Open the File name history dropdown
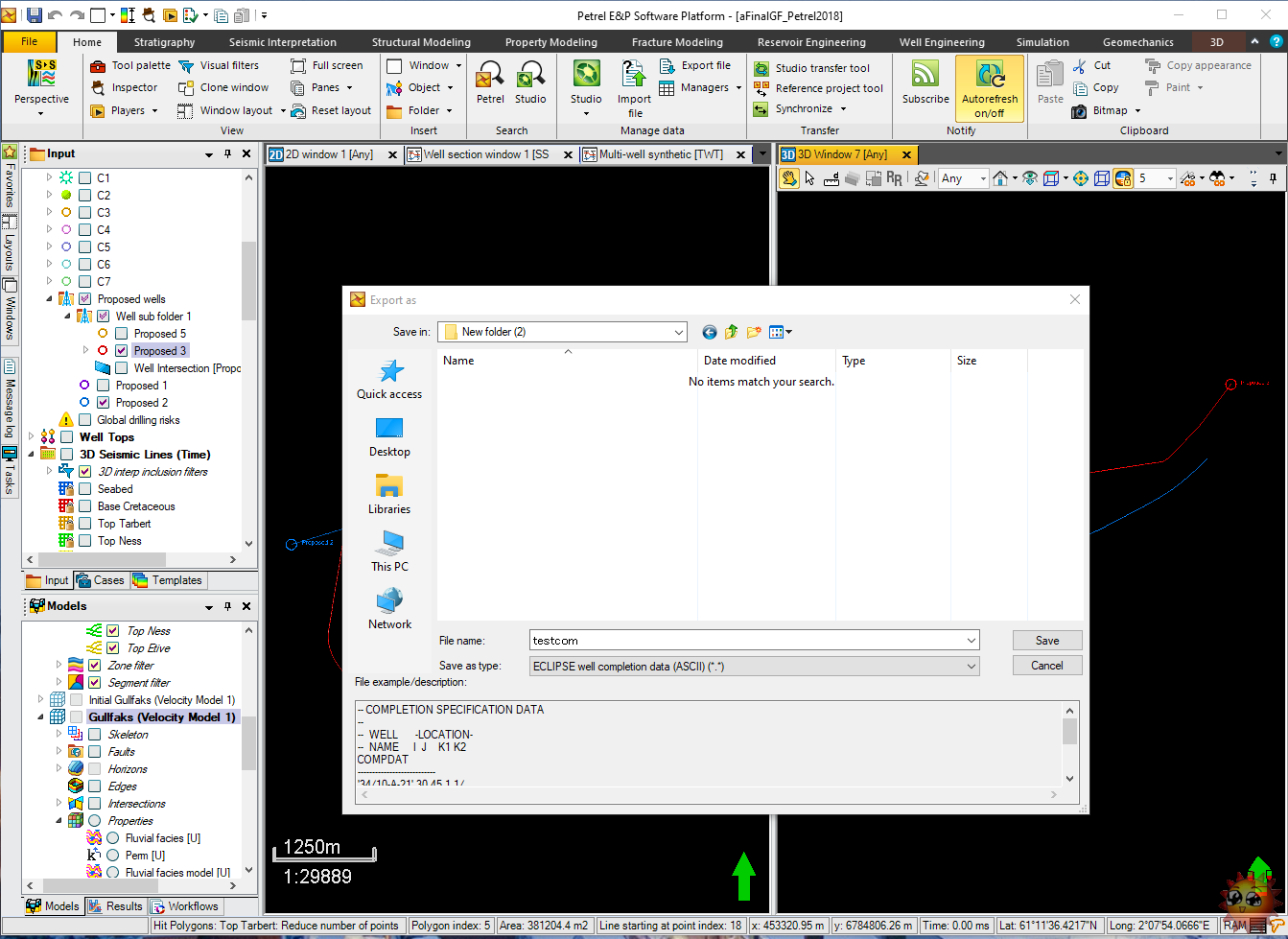 pos(972,640)
